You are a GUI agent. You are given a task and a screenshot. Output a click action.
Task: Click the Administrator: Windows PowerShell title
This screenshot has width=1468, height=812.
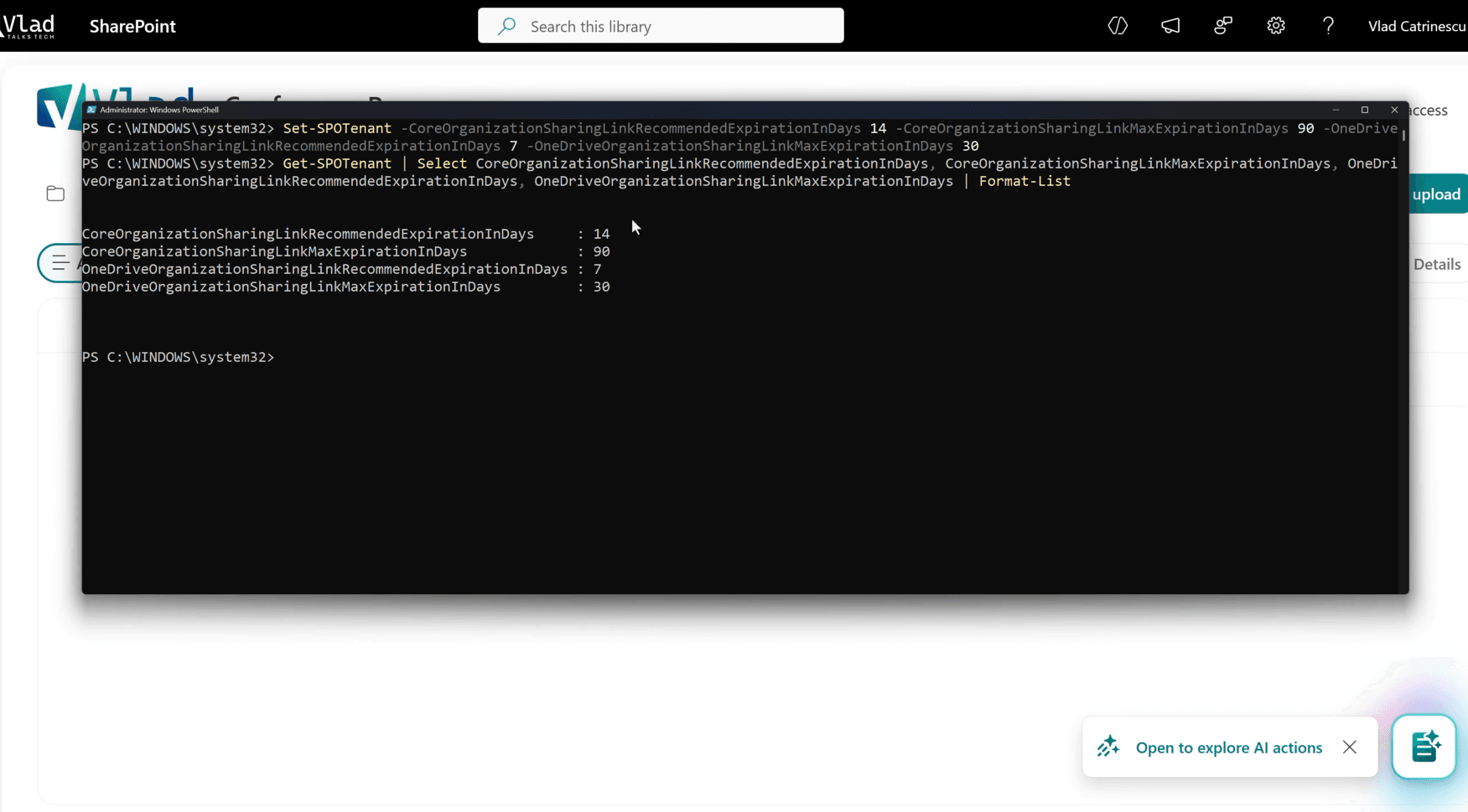(159, 110)
